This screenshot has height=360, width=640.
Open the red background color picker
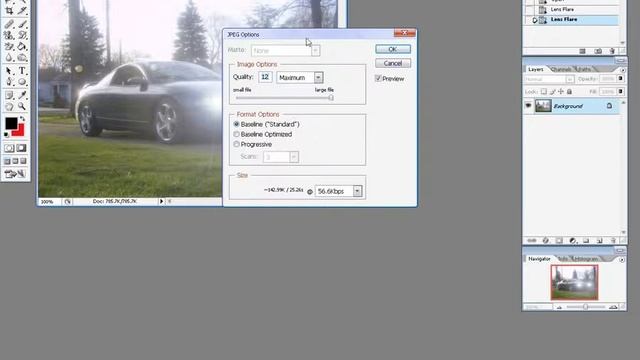point(20,132)
